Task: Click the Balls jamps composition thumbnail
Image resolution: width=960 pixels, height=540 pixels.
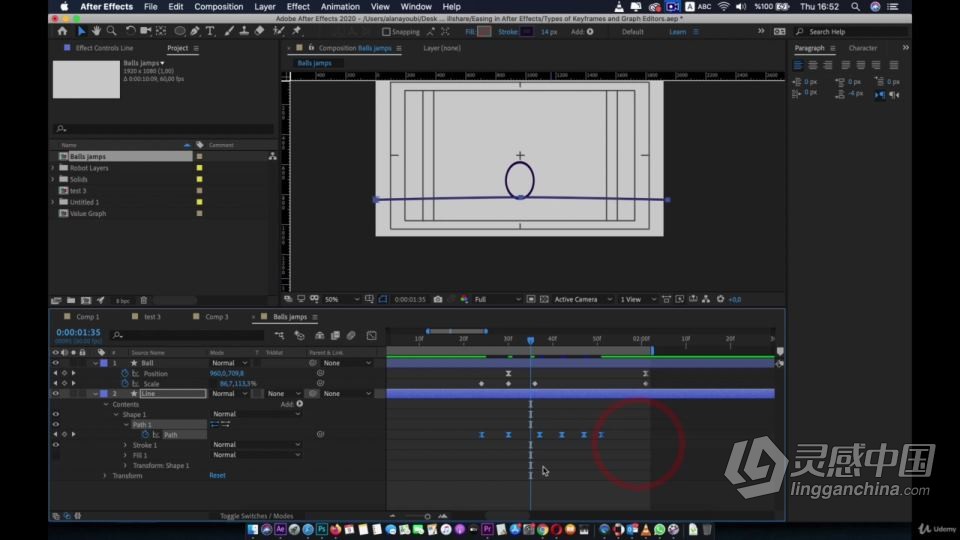Action: pos(86,79)
